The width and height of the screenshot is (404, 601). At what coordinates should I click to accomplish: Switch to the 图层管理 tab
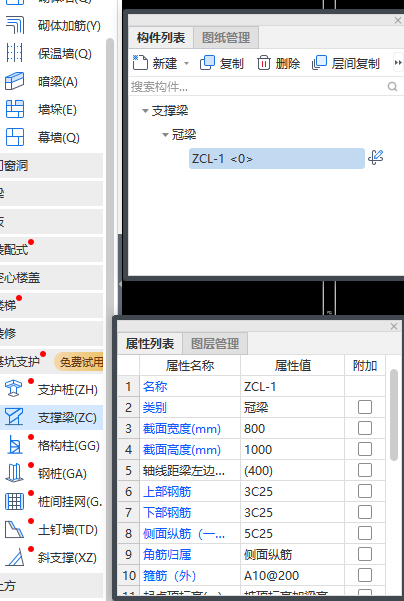(x=215, y=343)
